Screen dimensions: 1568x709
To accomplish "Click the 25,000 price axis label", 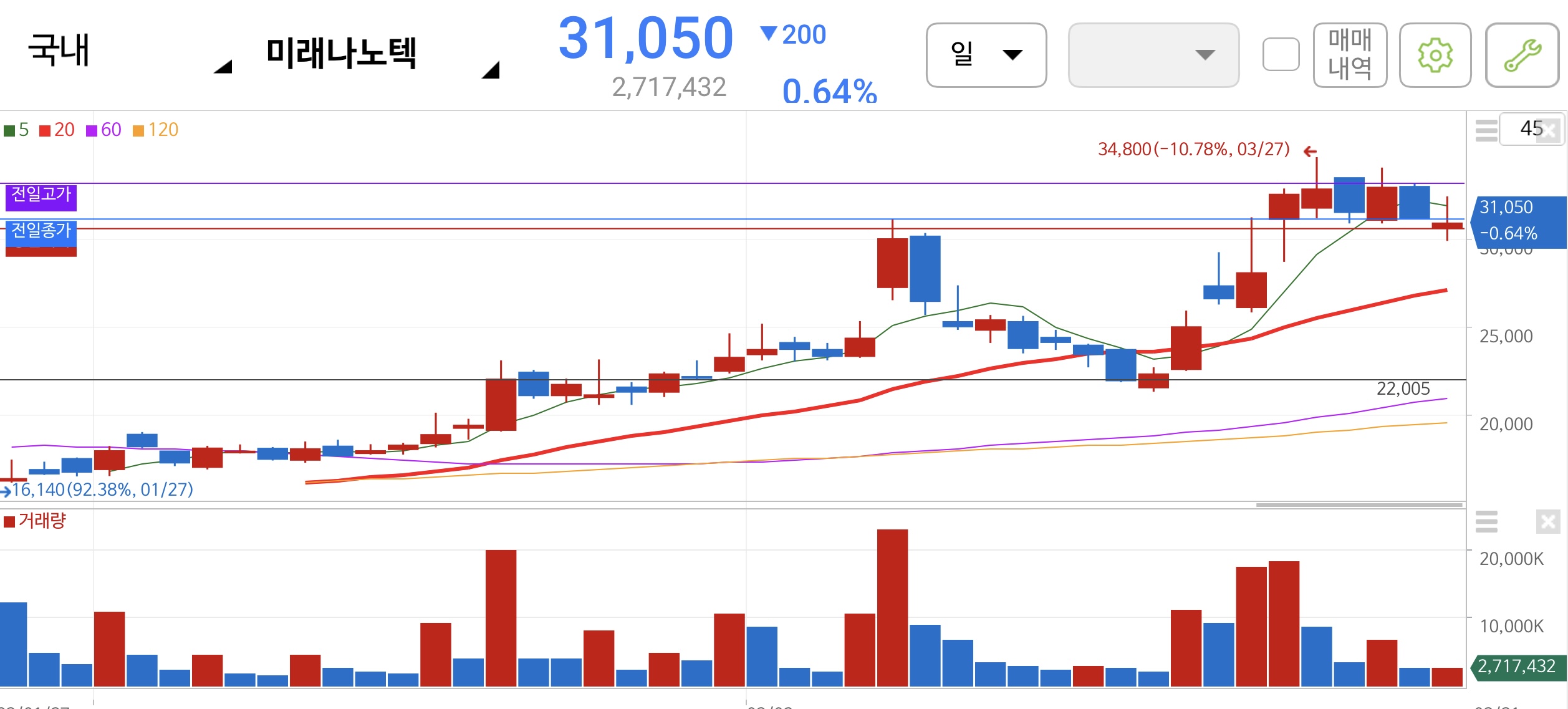I will [1506, 337].
